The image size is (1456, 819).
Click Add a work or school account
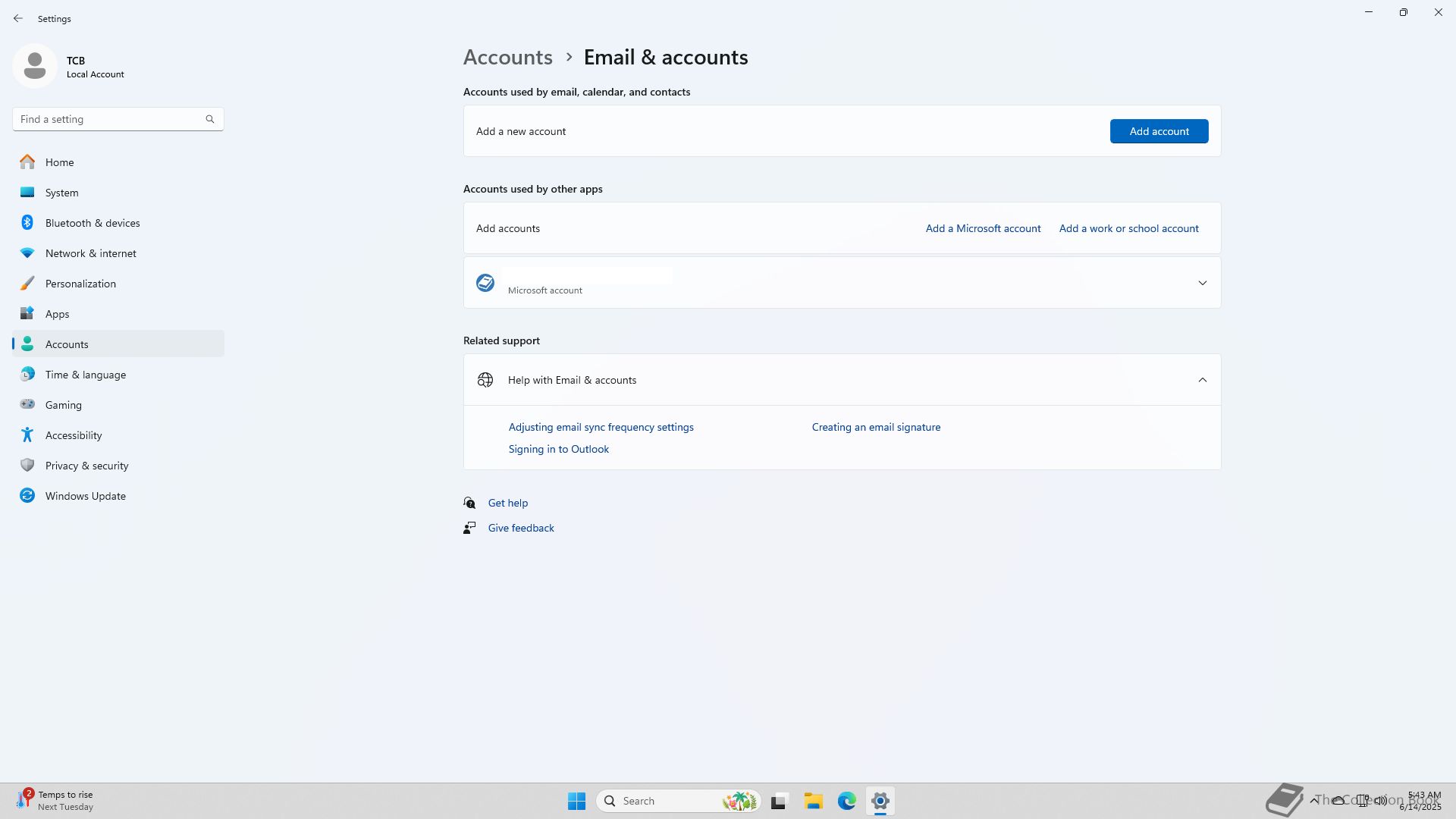[1128, 228]
